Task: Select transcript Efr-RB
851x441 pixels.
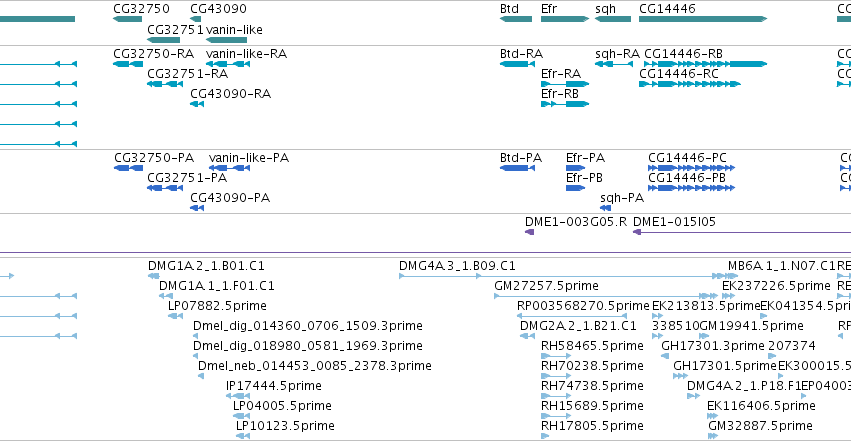Action: [565, 104]
